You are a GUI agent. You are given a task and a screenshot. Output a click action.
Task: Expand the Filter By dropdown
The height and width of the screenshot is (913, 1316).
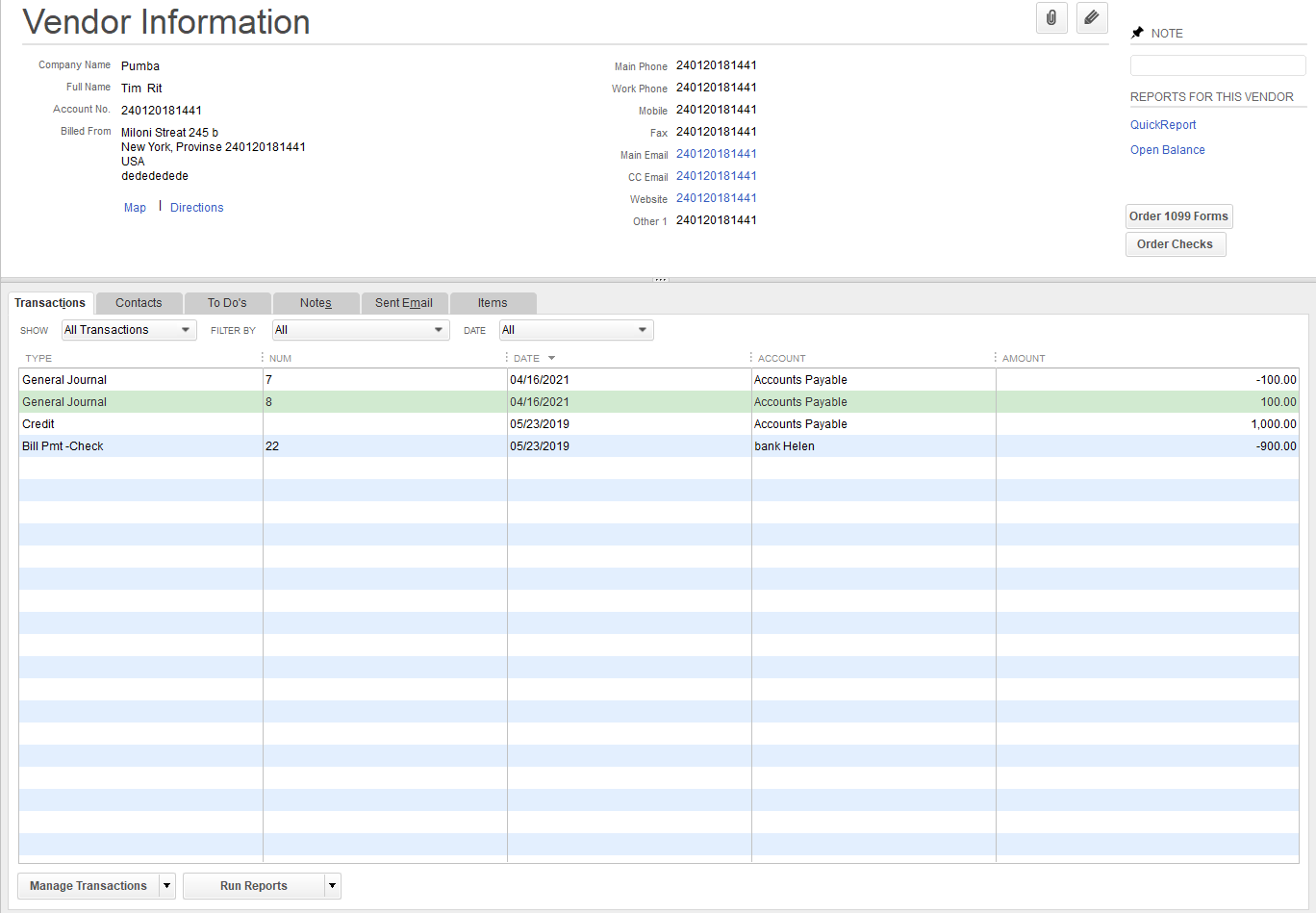point(361,330)
